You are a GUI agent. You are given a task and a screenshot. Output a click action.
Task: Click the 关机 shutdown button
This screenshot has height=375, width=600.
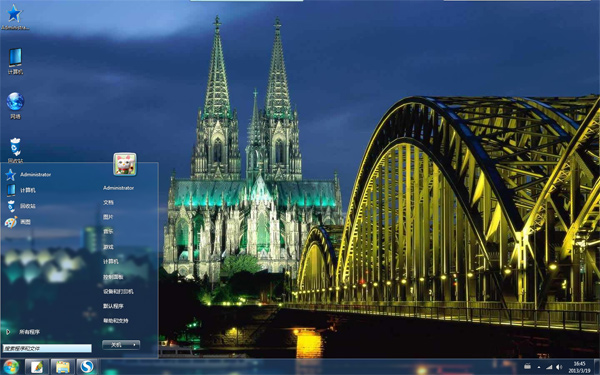point(116,345)
